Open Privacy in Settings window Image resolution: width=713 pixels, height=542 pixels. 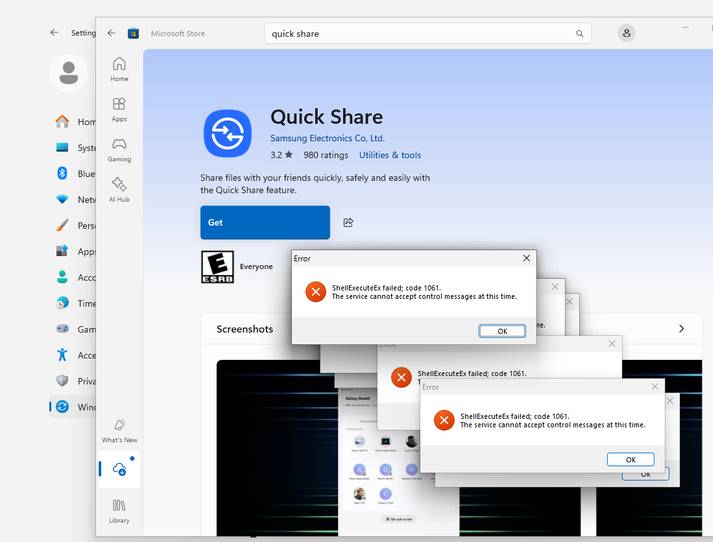[x=75, y=381]
